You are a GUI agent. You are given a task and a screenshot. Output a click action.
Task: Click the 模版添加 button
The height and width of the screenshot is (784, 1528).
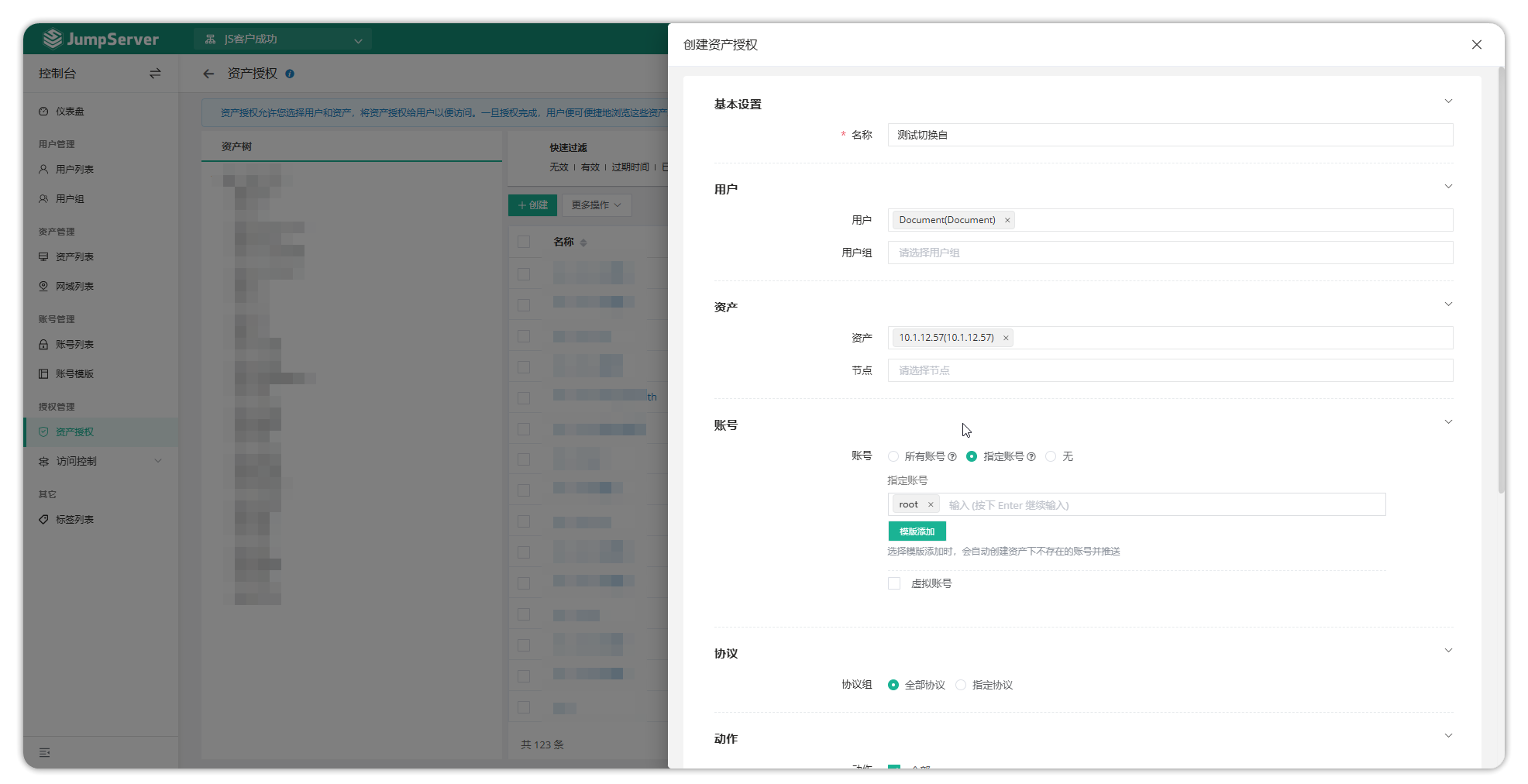tap(917, 531)
